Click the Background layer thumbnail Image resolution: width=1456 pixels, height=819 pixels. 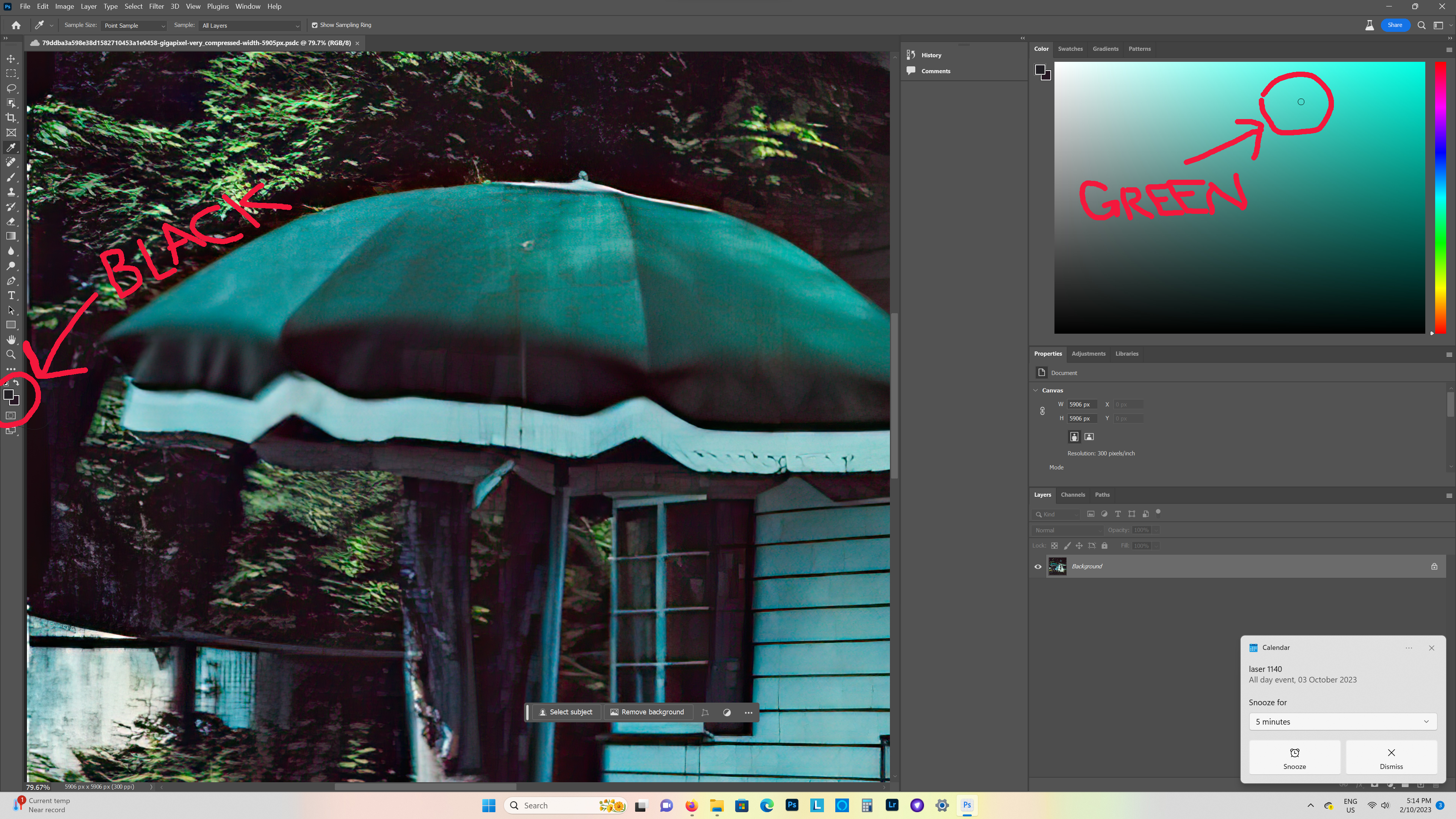click(1057, 566)
